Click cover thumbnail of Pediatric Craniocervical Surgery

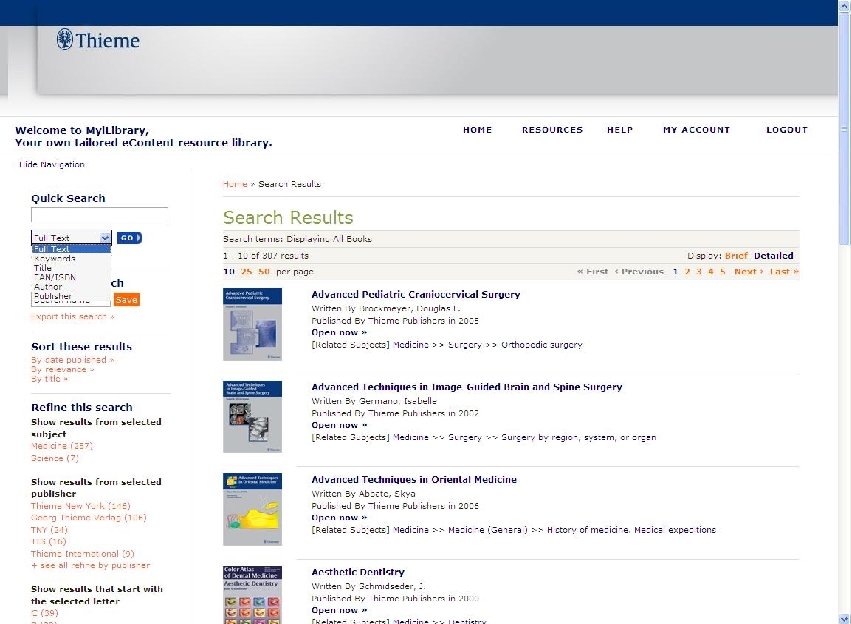pos(252,324)
